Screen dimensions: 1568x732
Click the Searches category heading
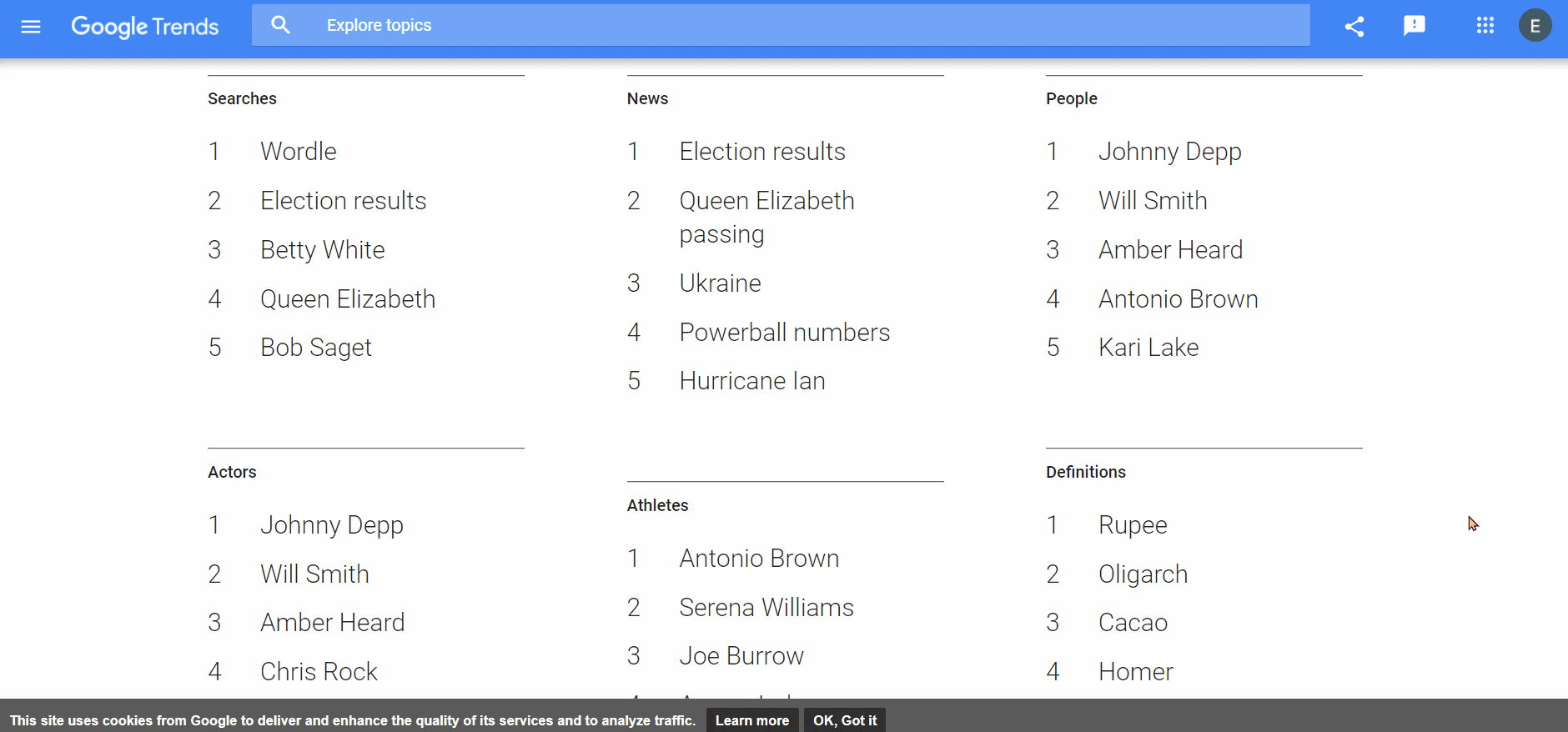tap(242, 98)
